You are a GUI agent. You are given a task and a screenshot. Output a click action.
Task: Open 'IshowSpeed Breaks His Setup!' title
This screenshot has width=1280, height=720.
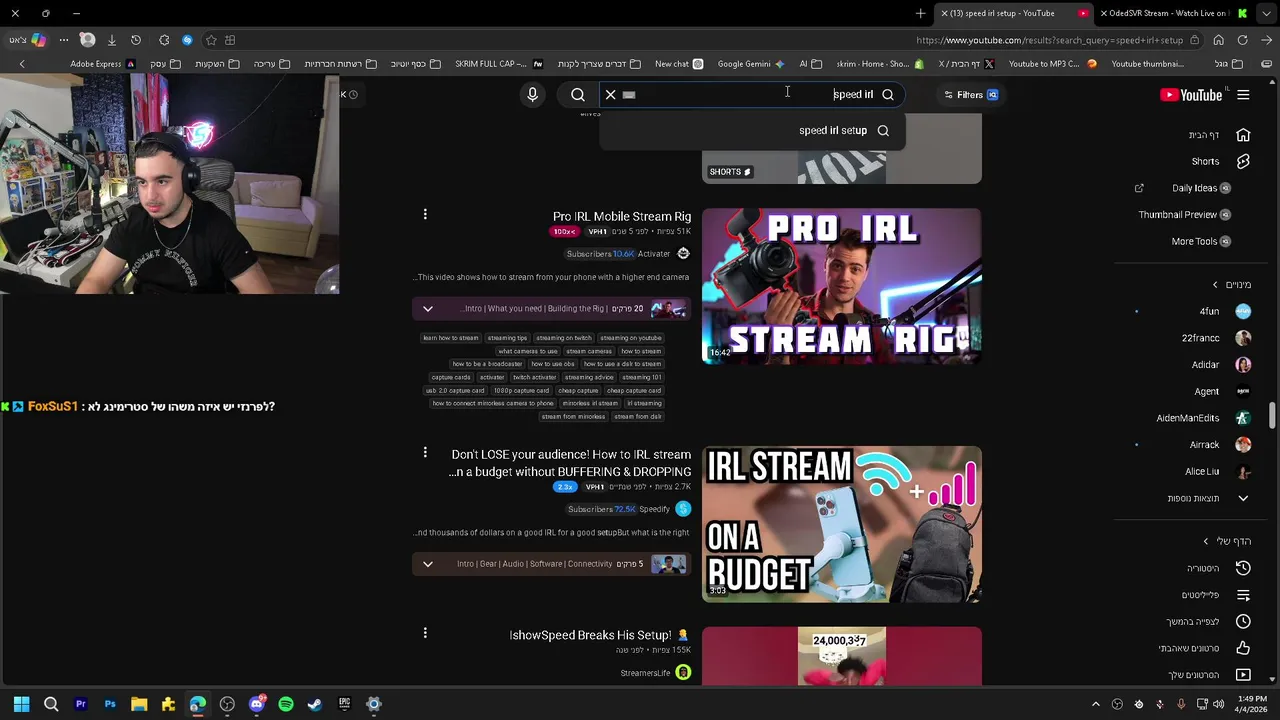tap(599, 636)
